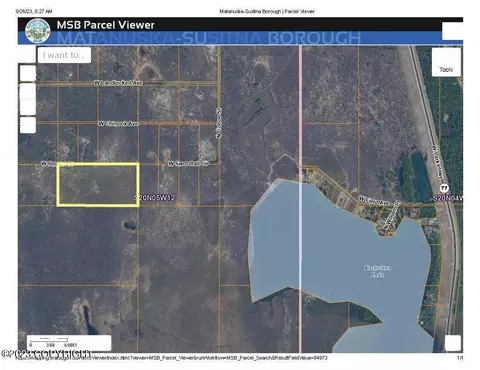
Task: Open the Tools panel button
Action: tap(446, 62)
